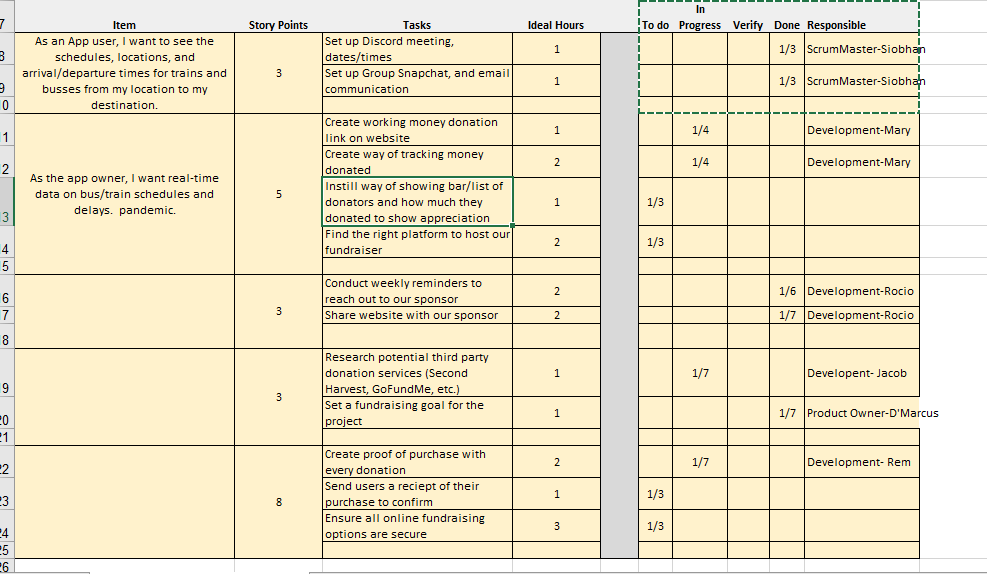Viewport: 987px width, 574px height.
Task: Click 'Conduct weekly reminders' task cell
Action: (x=417, y=291)
